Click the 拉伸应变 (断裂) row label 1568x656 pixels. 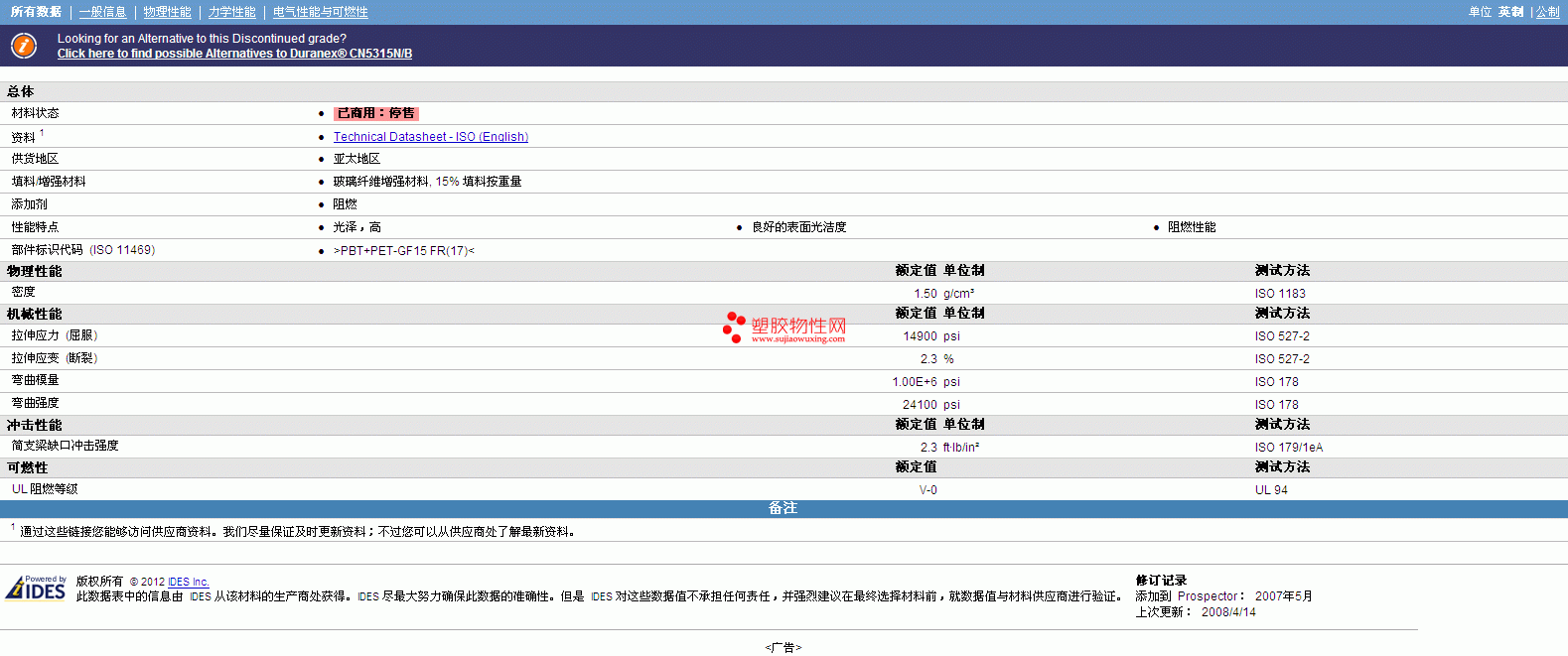point(55,358)
